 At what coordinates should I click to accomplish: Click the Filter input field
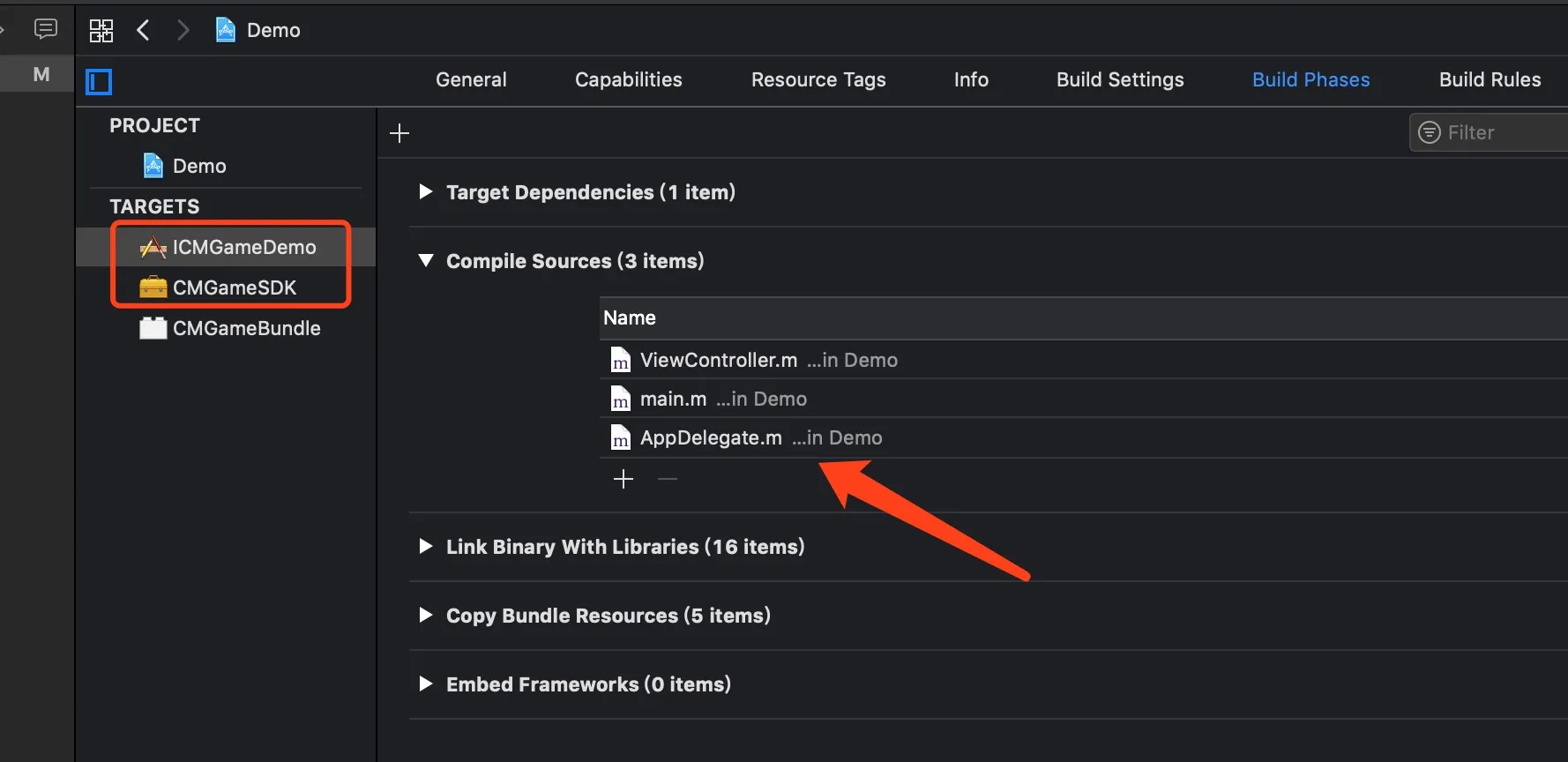(x=1489, y=132)
